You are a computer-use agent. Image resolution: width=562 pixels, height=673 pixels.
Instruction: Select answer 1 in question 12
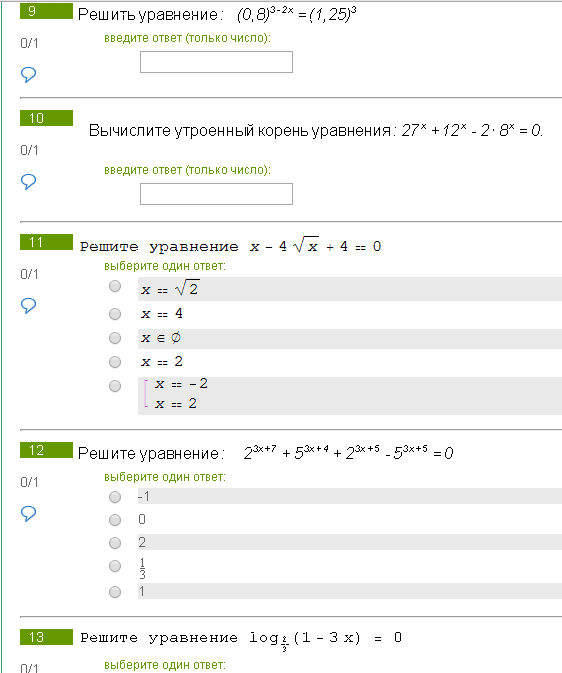point(115,592)
